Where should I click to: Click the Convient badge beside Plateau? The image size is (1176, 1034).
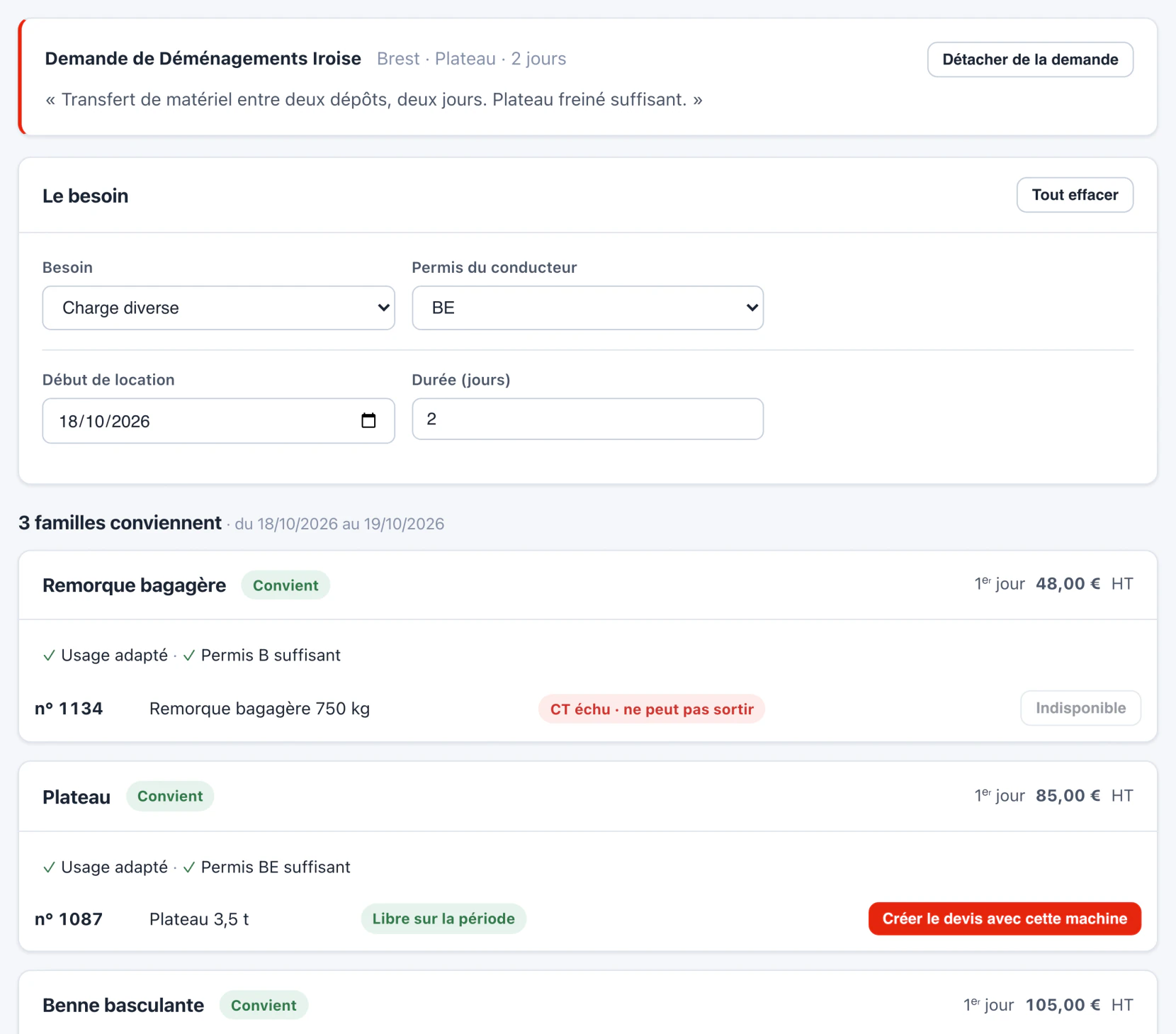pyautogui.click(x=170, y=796)
